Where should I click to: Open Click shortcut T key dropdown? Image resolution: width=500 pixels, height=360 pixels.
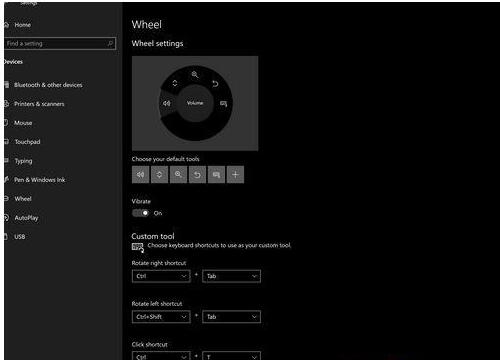point(231,356)
